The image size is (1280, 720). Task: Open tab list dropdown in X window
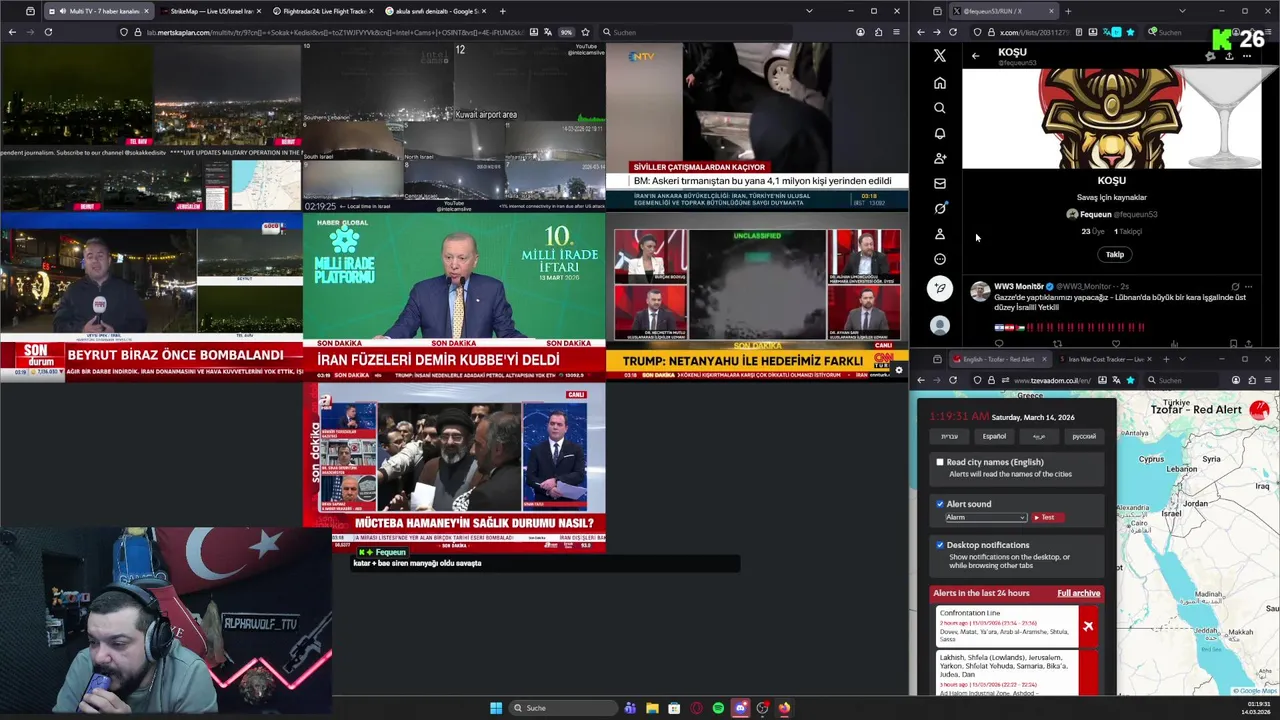tap(1182, 11)
